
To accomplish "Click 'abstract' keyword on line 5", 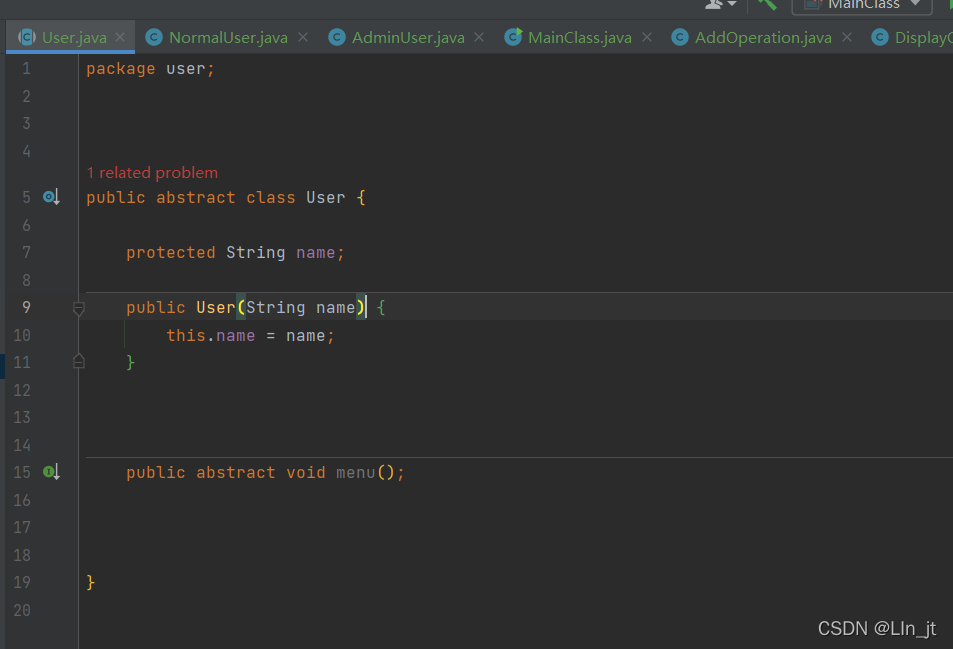I will click(196, 198).
